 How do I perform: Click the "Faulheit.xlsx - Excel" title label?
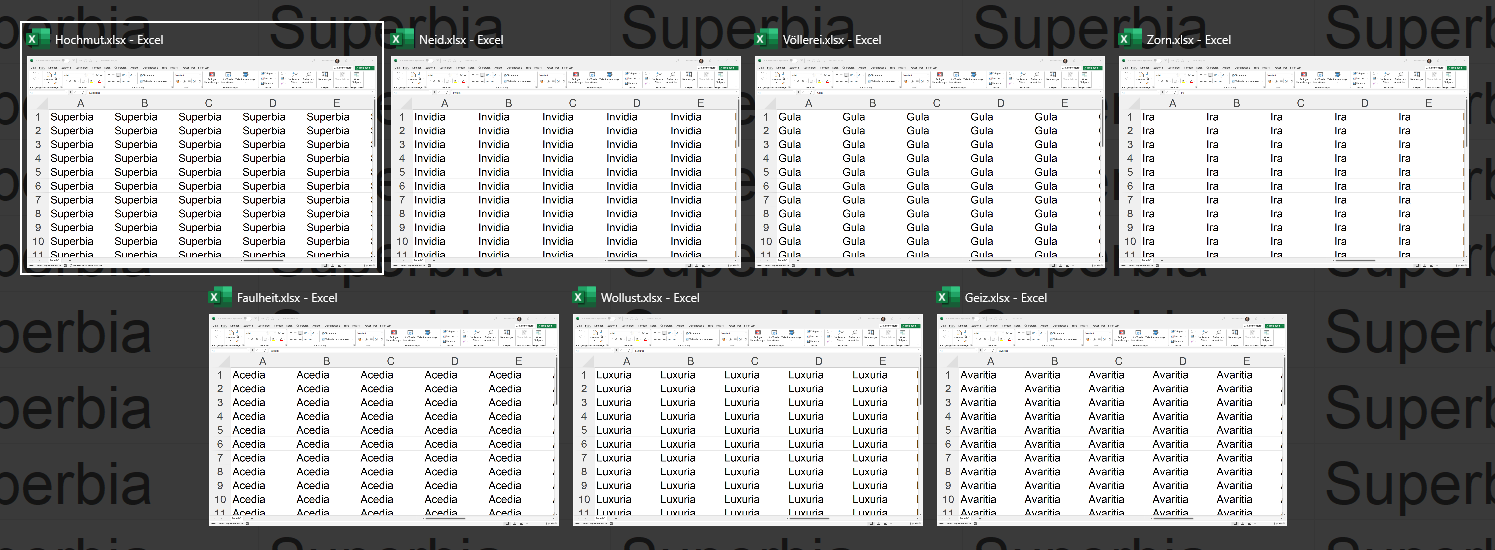click(x=287, y=297)
